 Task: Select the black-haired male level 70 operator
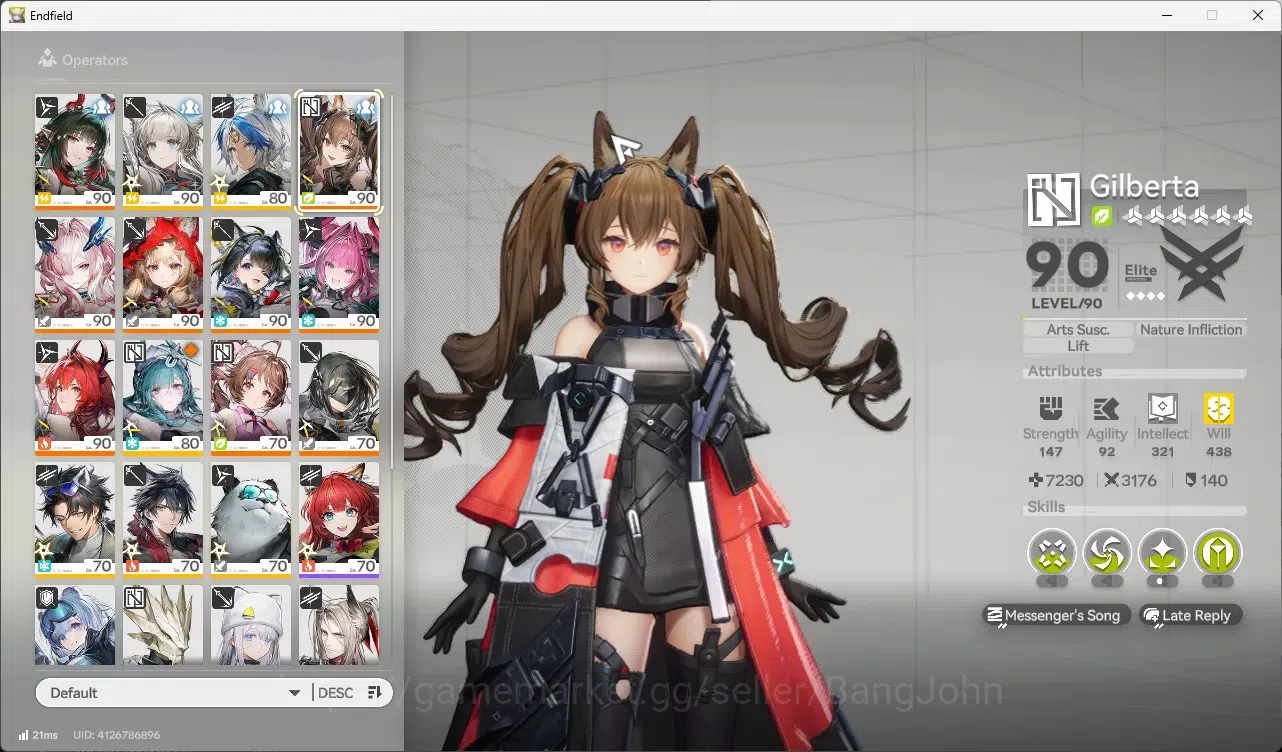[x=163, y=521]
